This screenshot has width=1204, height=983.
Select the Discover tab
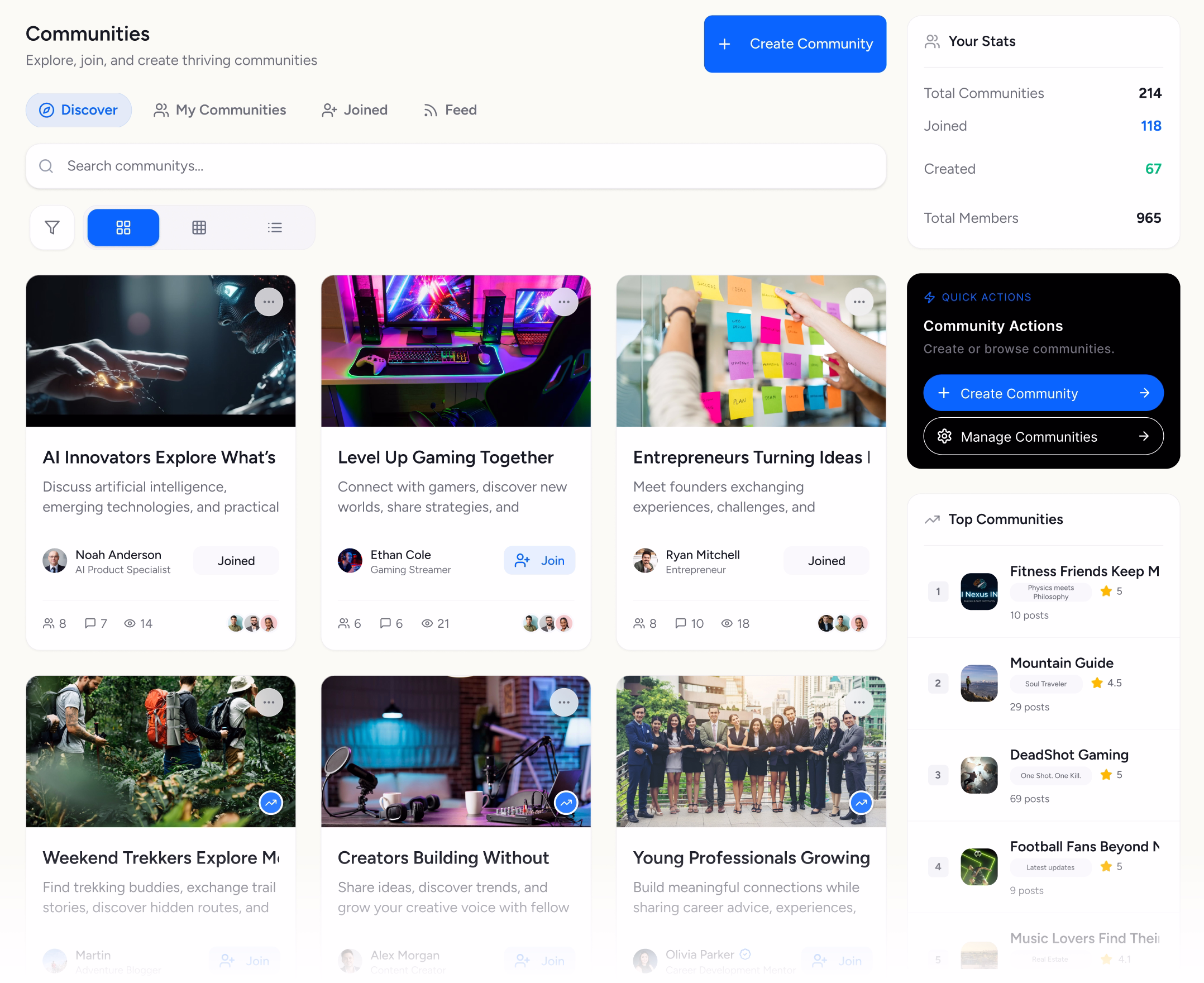[79, 110]
